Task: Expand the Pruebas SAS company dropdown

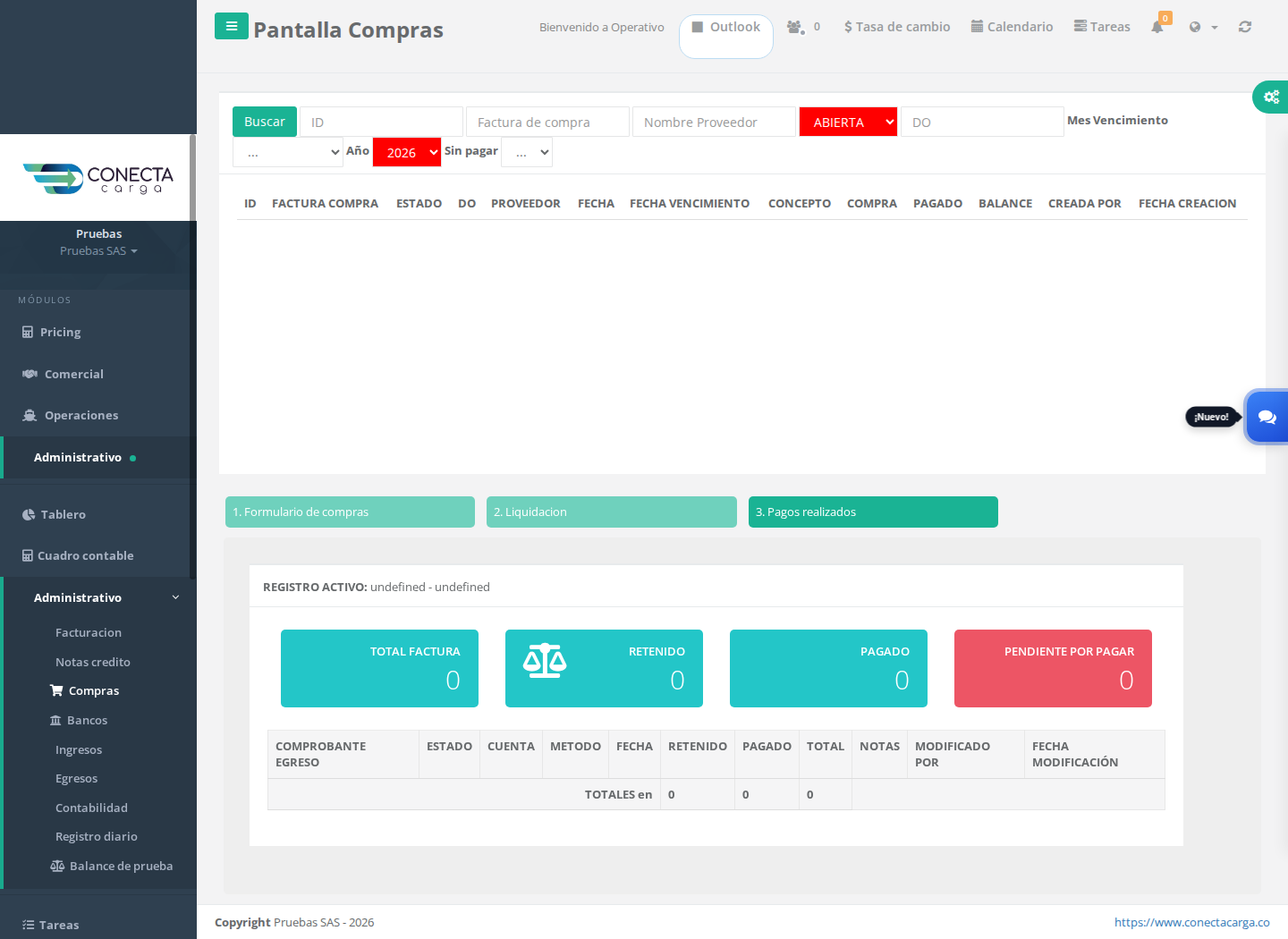Action: pyautogui.click(x=98, y=250)
